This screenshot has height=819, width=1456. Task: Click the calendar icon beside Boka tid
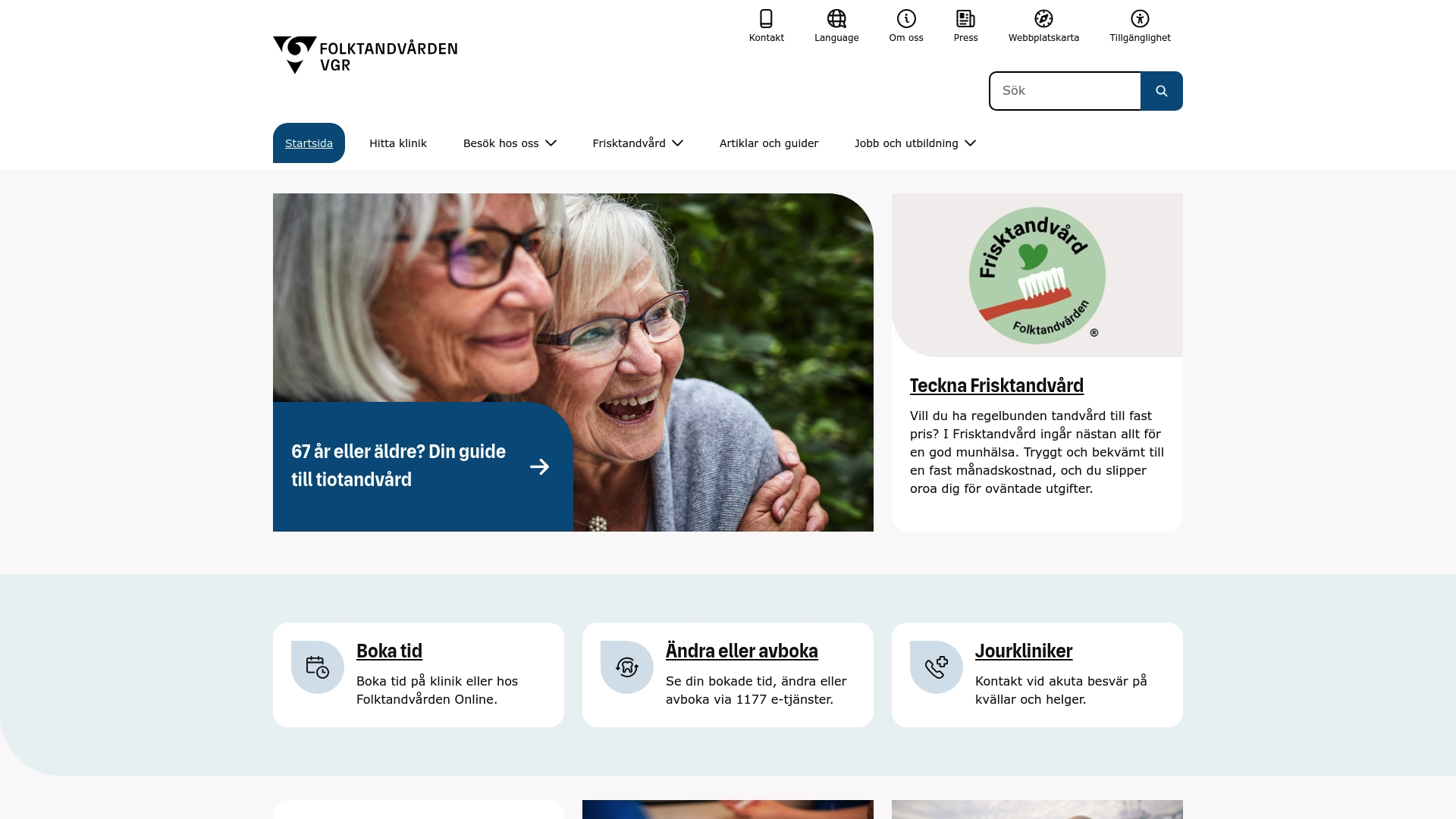point(316,667)
